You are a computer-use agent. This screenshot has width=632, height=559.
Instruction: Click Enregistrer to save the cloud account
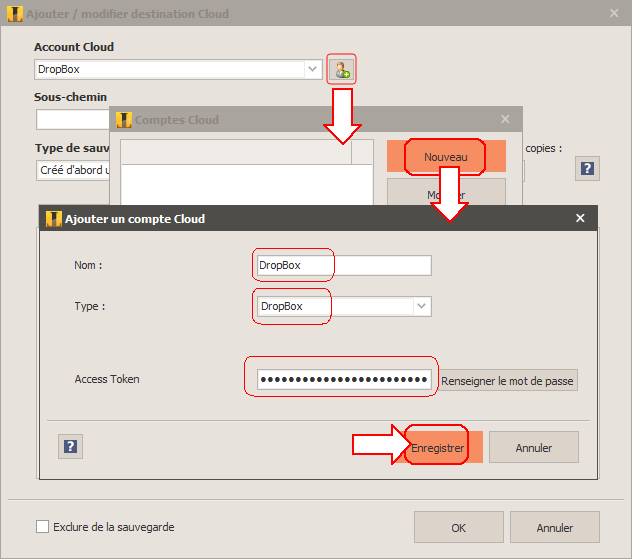(438, 447)
